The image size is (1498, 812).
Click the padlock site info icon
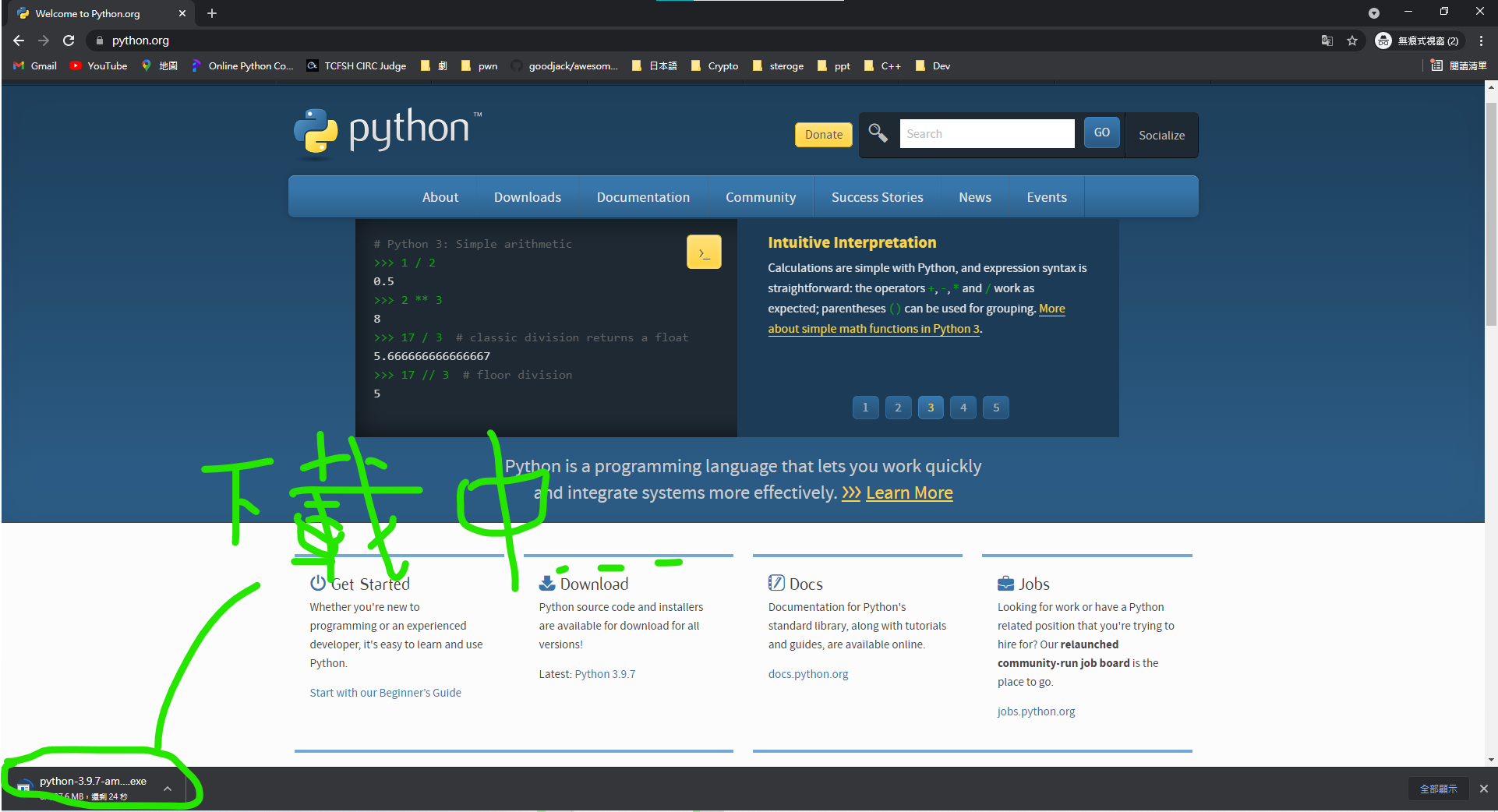pyautogui.click(x=99, y=41)
